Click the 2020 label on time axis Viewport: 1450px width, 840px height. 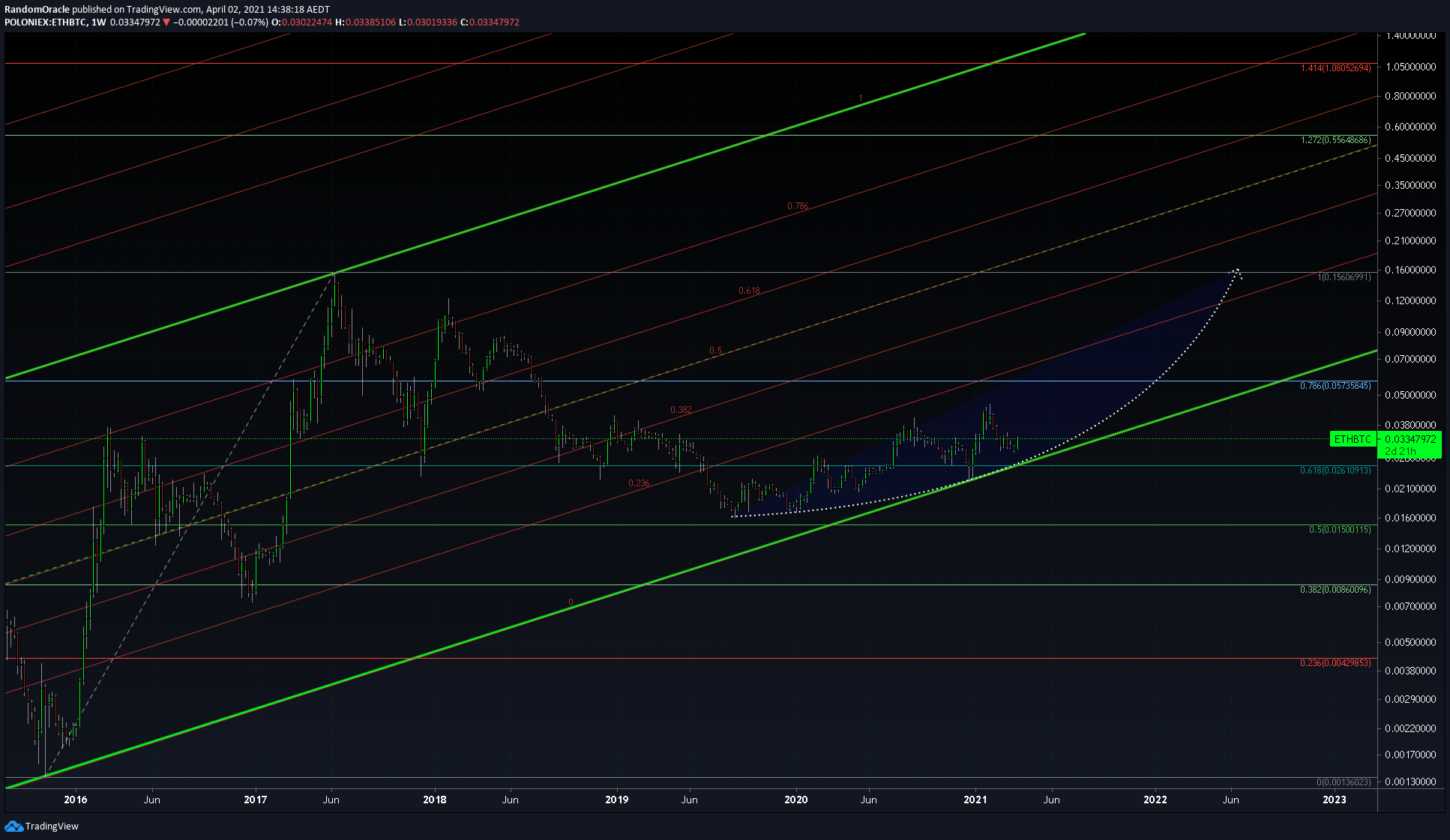[x=796, y=800]
